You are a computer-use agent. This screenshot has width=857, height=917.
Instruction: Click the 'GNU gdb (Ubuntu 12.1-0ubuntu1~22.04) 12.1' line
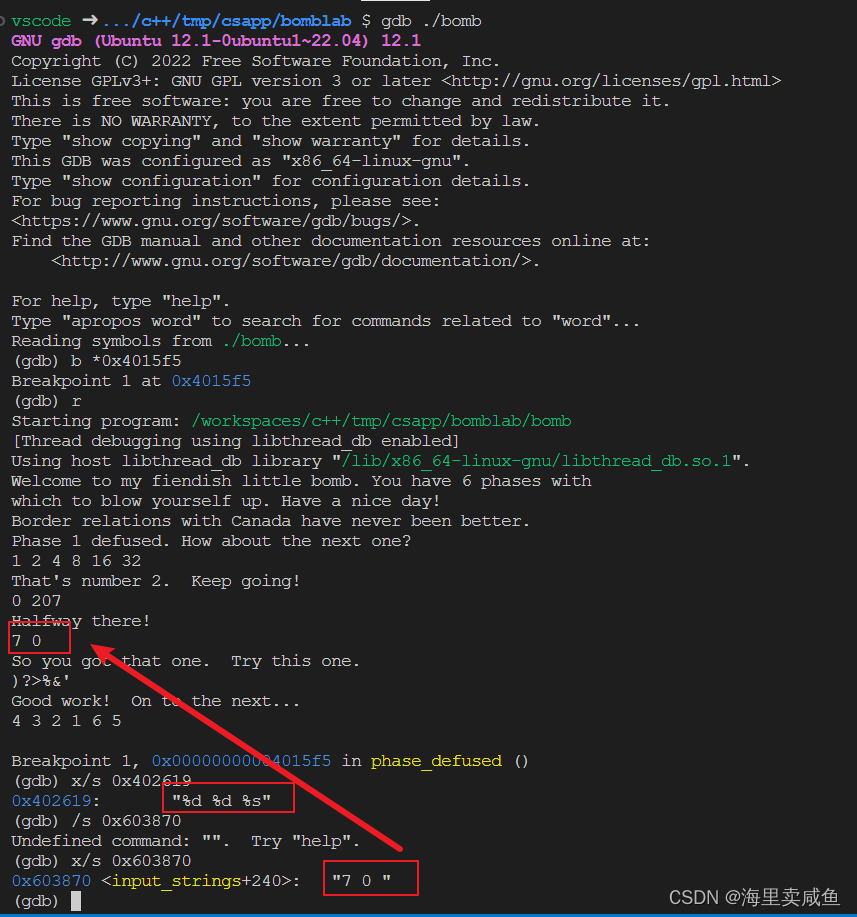click(x=216, y=41)
